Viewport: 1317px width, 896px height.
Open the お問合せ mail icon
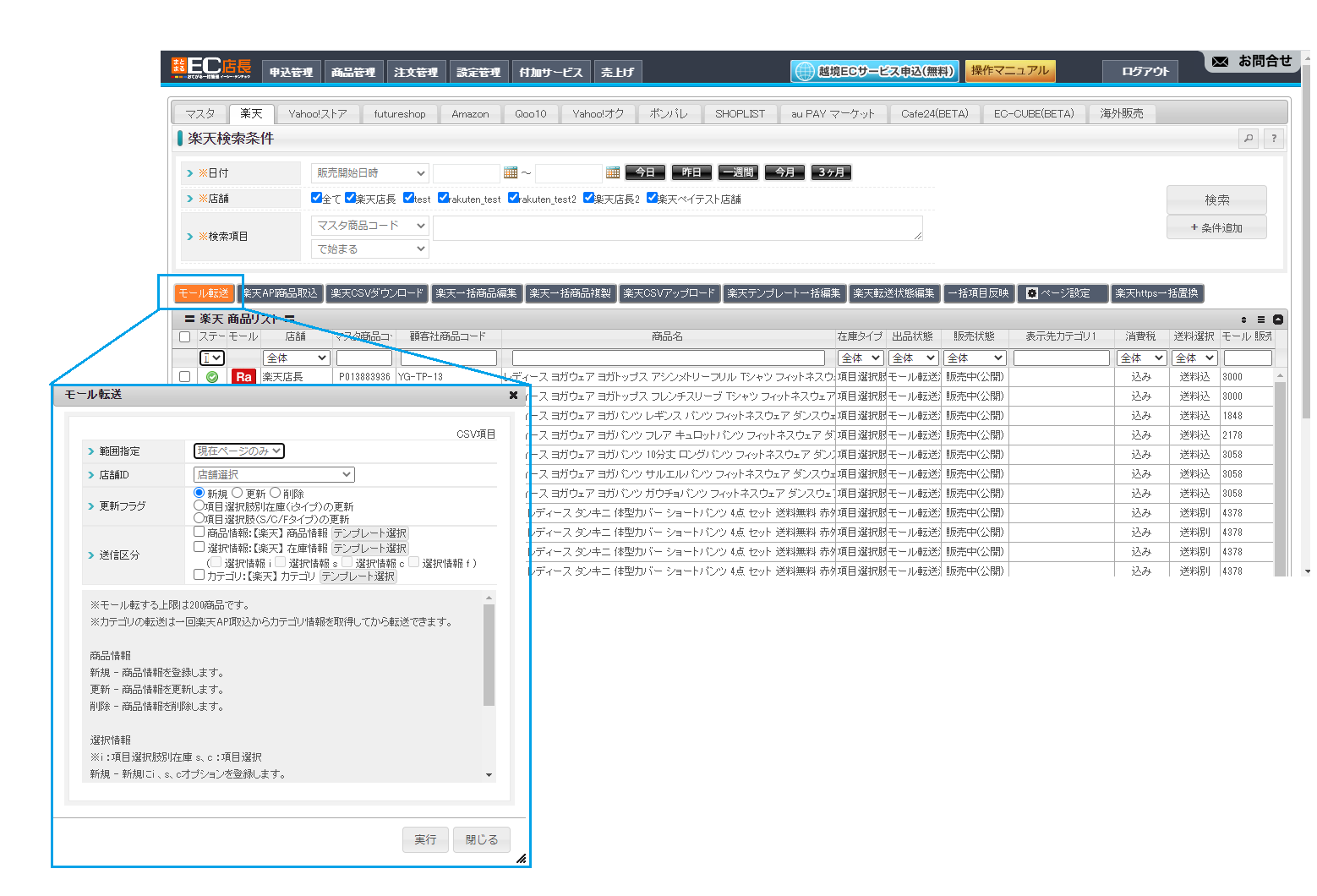[1220, 62]
